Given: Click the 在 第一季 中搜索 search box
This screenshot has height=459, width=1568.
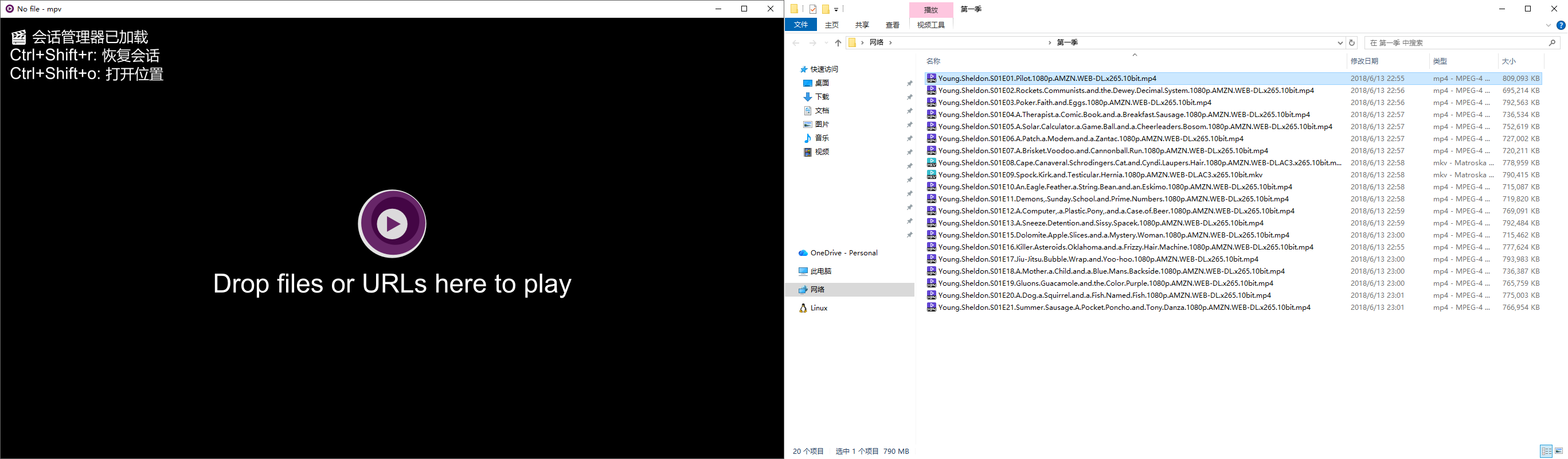Looking at the screenshot, I should click(1455, 42).
